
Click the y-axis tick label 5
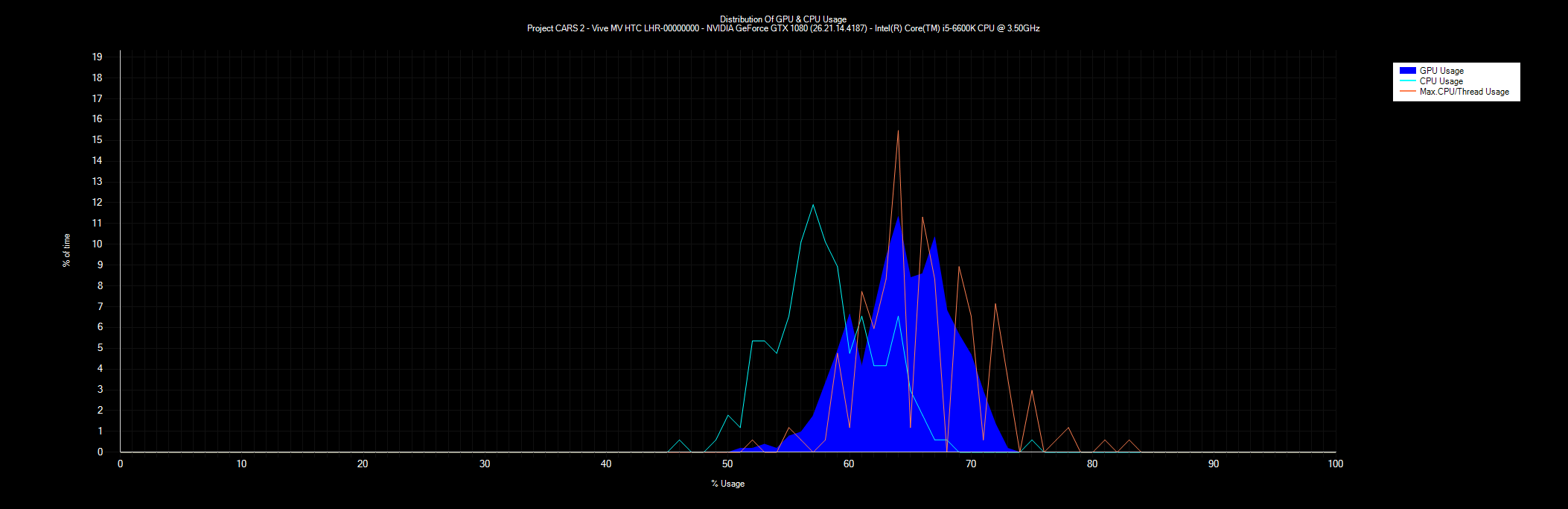[x=100, y=348]
